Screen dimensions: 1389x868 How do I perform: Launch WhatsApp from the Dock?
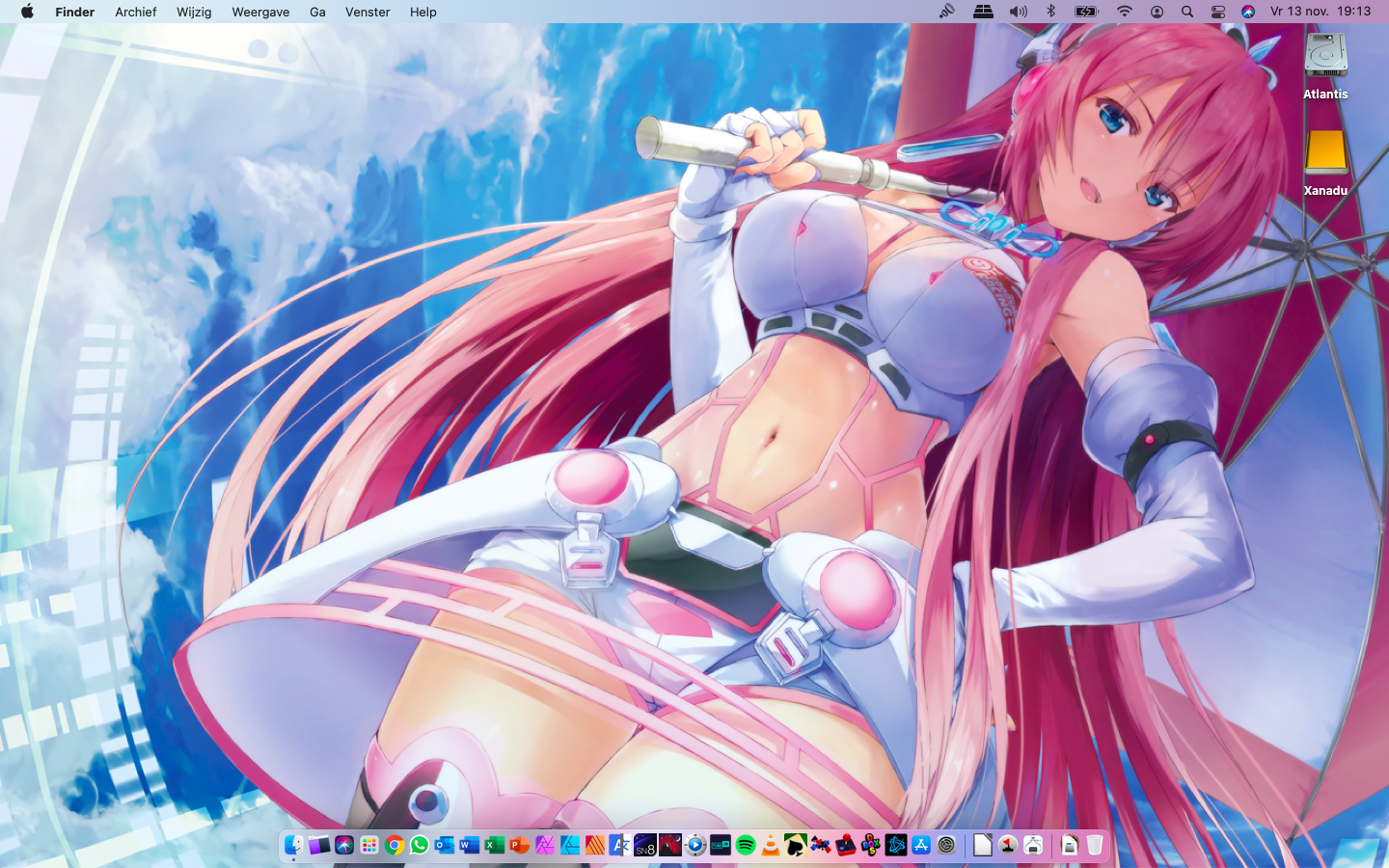point(420,846)
